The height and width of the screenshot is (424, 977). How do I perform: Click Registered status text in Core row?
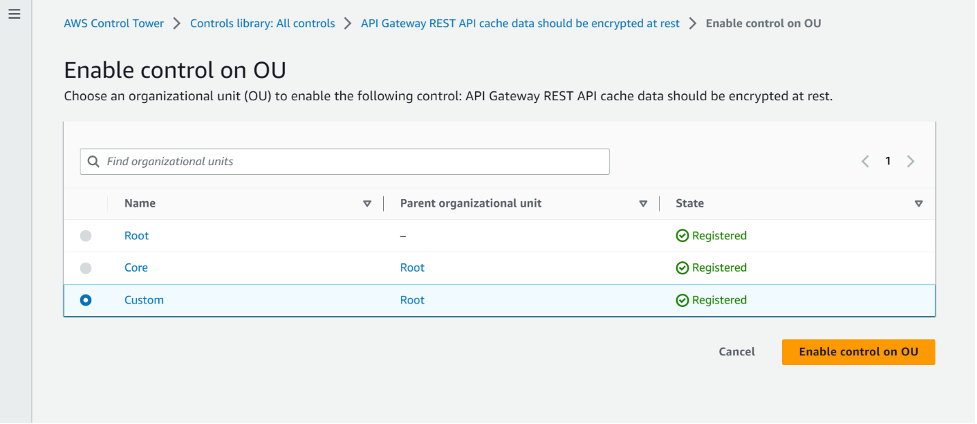719,267
